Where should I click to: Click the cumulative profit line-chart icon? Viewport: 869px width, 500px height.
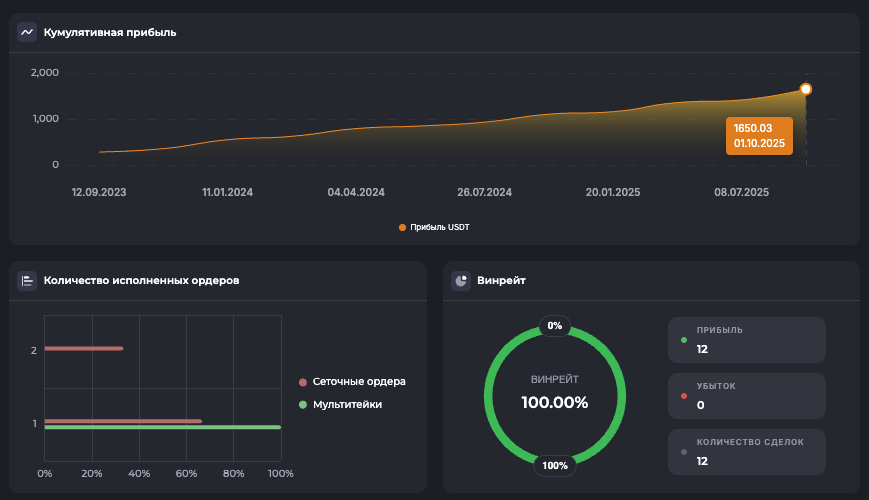(x=27, y=32)
